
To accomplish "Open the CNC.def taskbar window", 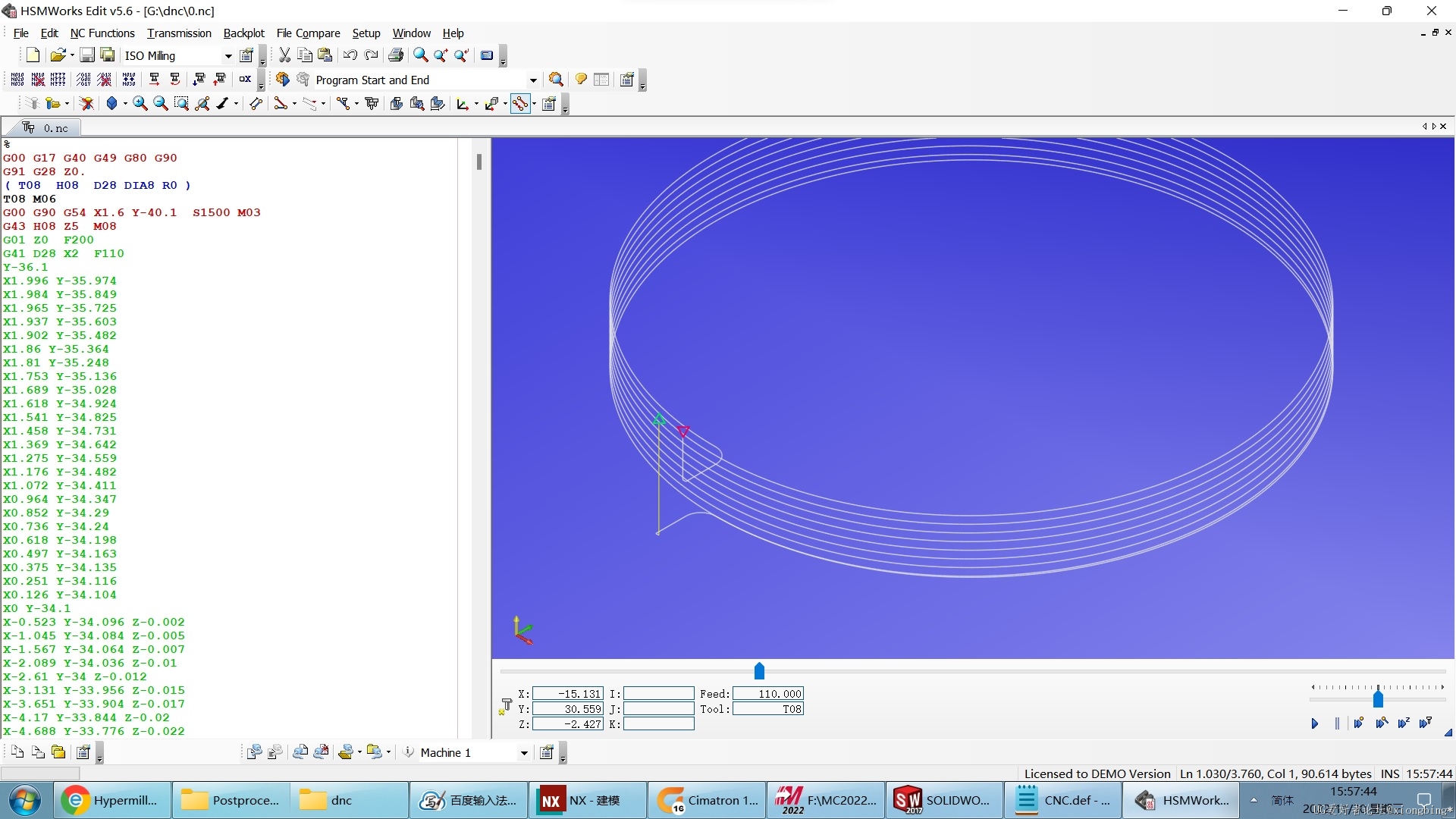I will point(1062,800).
